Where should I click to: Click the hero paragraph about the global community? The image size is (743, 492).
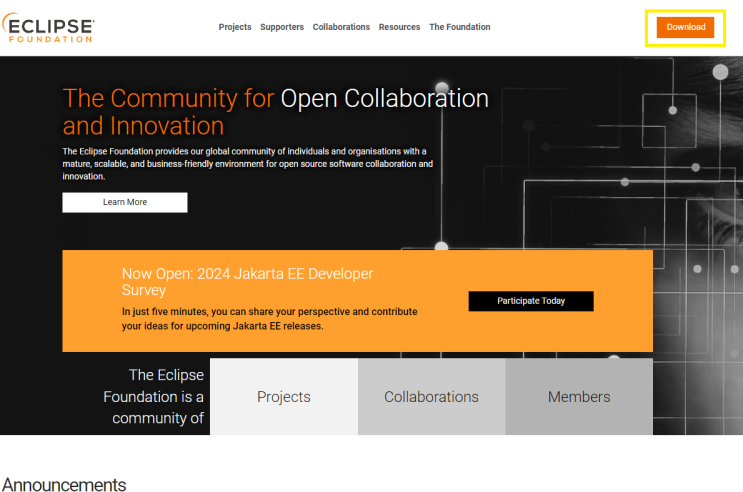click(247, 163)
